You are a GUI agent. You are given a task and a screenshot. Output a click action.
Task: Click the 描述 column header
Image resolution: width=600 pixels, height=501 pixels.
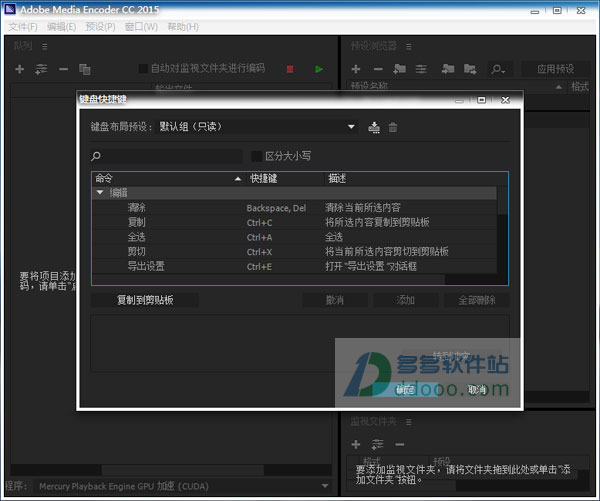click(337, 178)
